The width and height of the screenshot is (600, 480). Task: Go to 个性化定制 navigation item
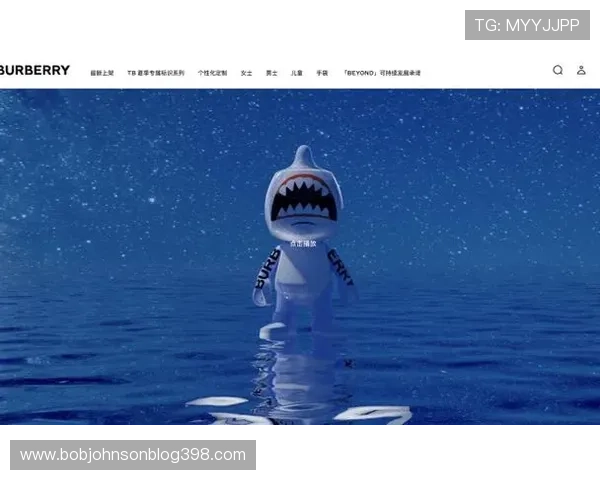212,73
